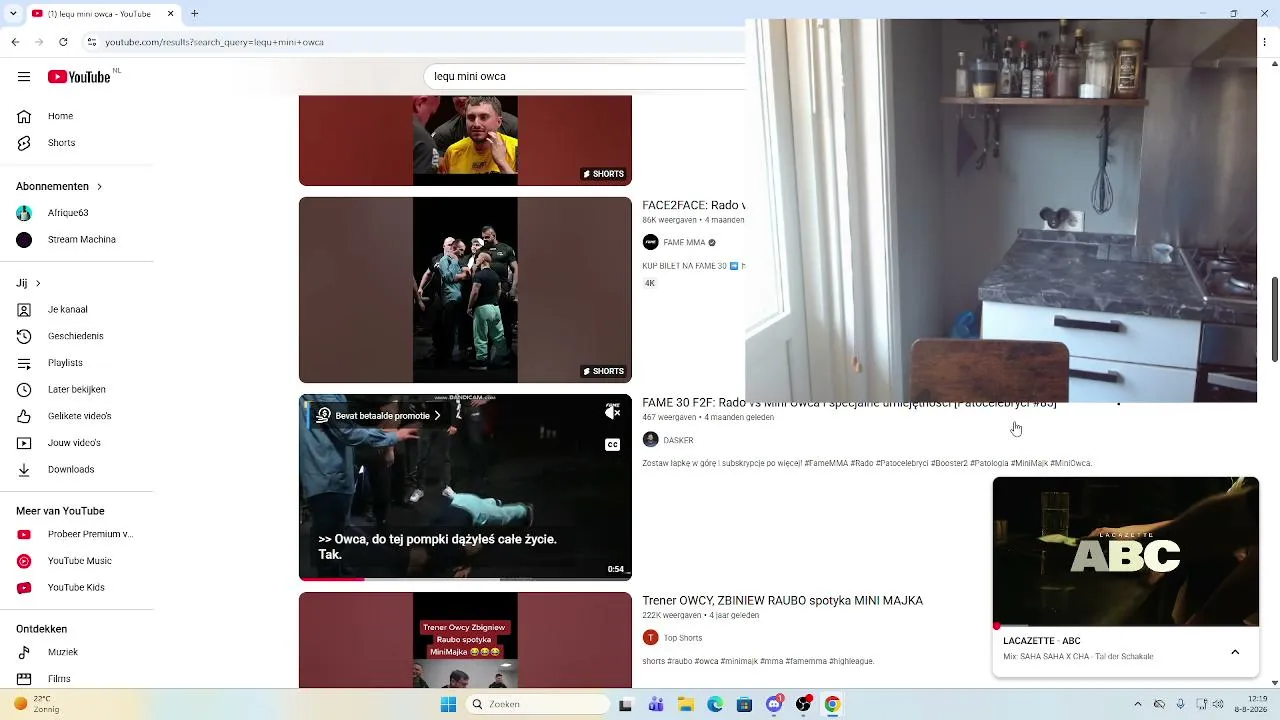Open the FACE2FACE Shorts thumbnail
The image size is (1280, 720).
465,290
